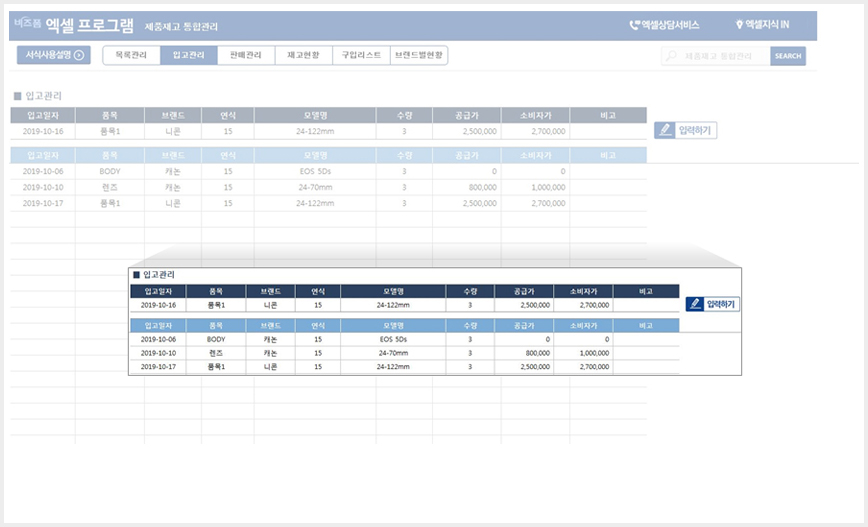Click the phone icon next to 엑셀상담서비스
This screenshot has width=868, height=527.
[x=634, y=25]
